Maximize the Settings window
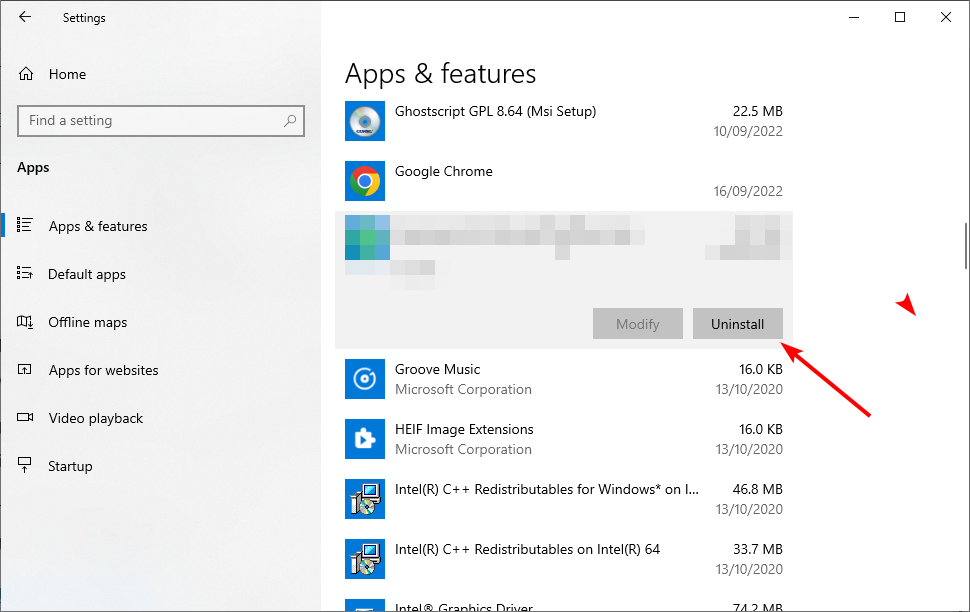The image size is (970, 612). click(900, 17)
